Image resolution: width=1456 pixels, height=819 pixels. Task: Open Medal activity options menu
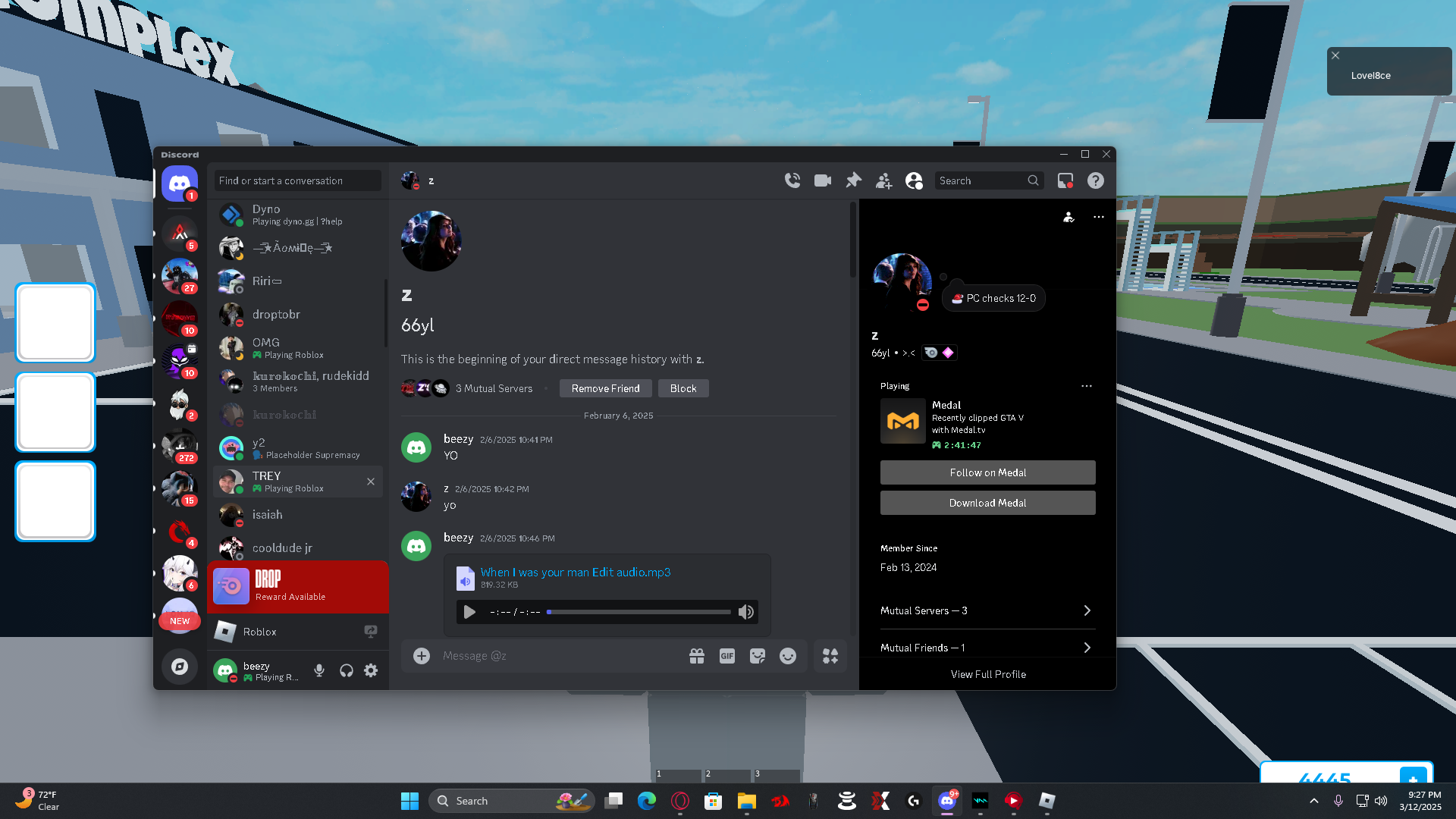[x=1087, y=386]
